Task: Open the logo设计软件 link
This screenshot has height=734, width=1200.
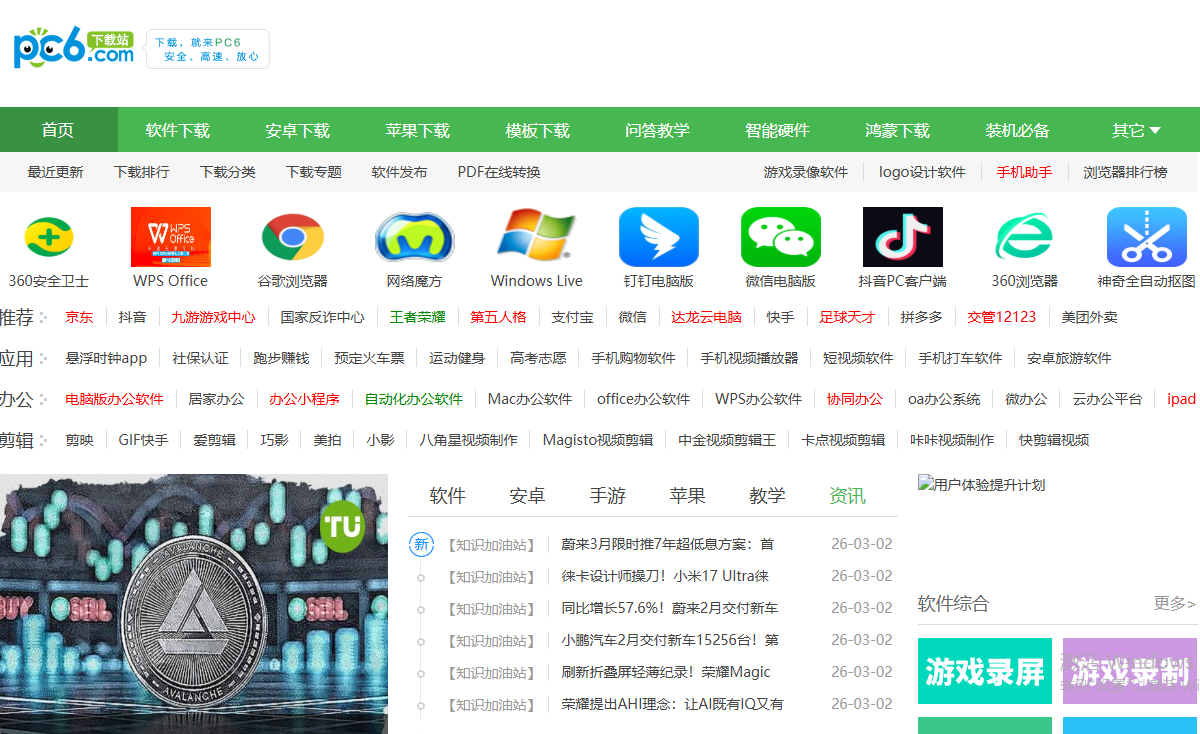Action: (x=922, y=172)
